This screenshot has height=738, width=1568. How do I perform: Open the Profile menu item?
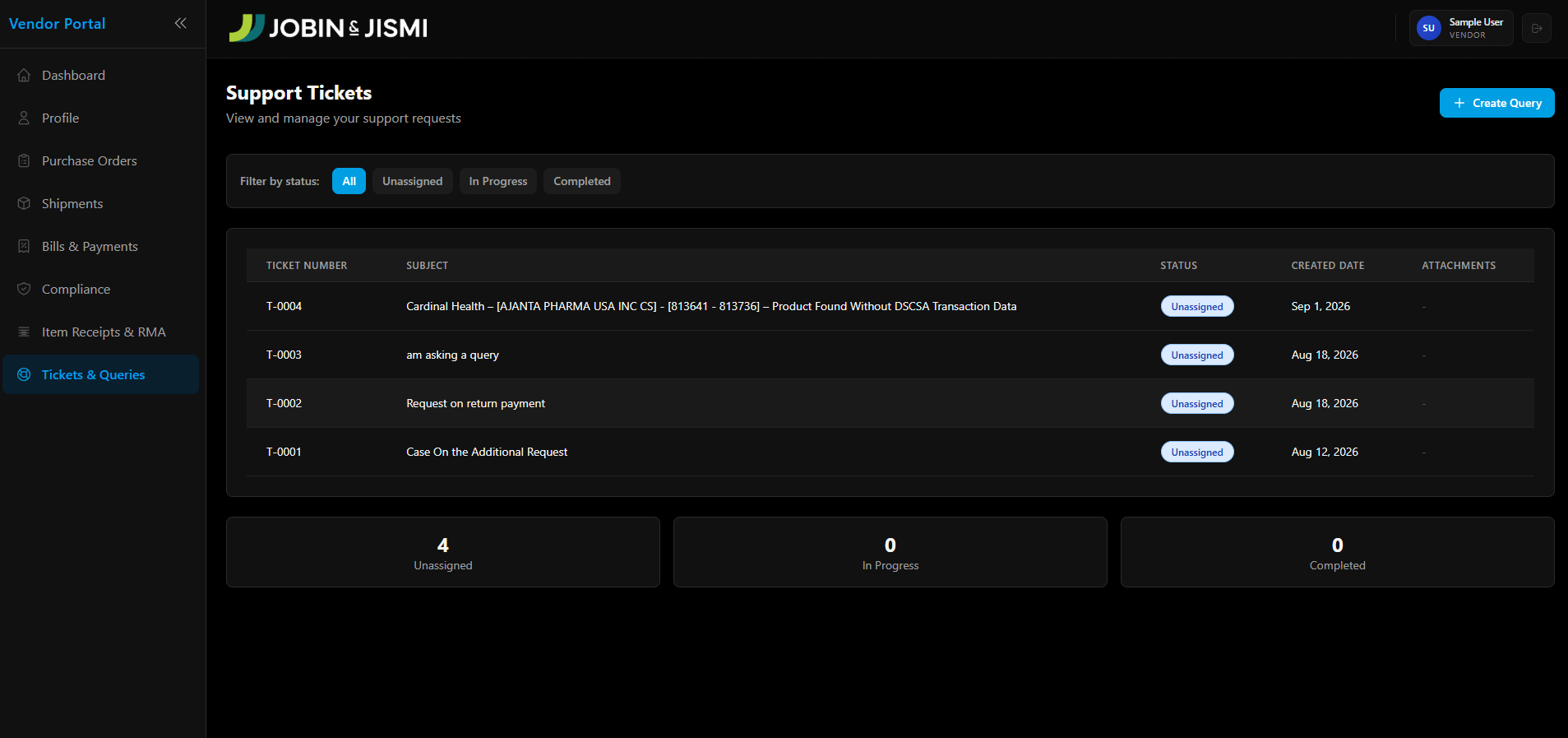(101, 118)
